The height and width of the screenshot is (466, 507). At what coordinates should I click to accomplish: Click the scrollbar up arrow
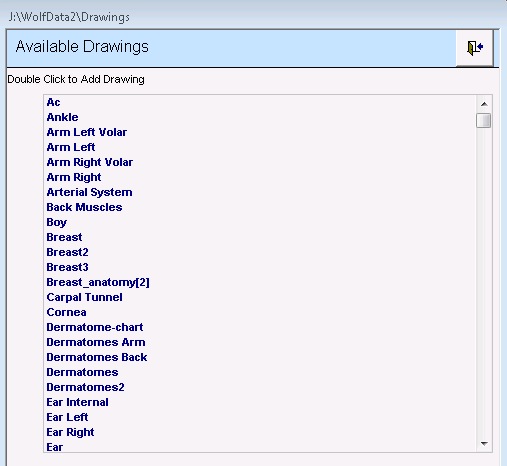pyautogui.click(x=484, y=104)
